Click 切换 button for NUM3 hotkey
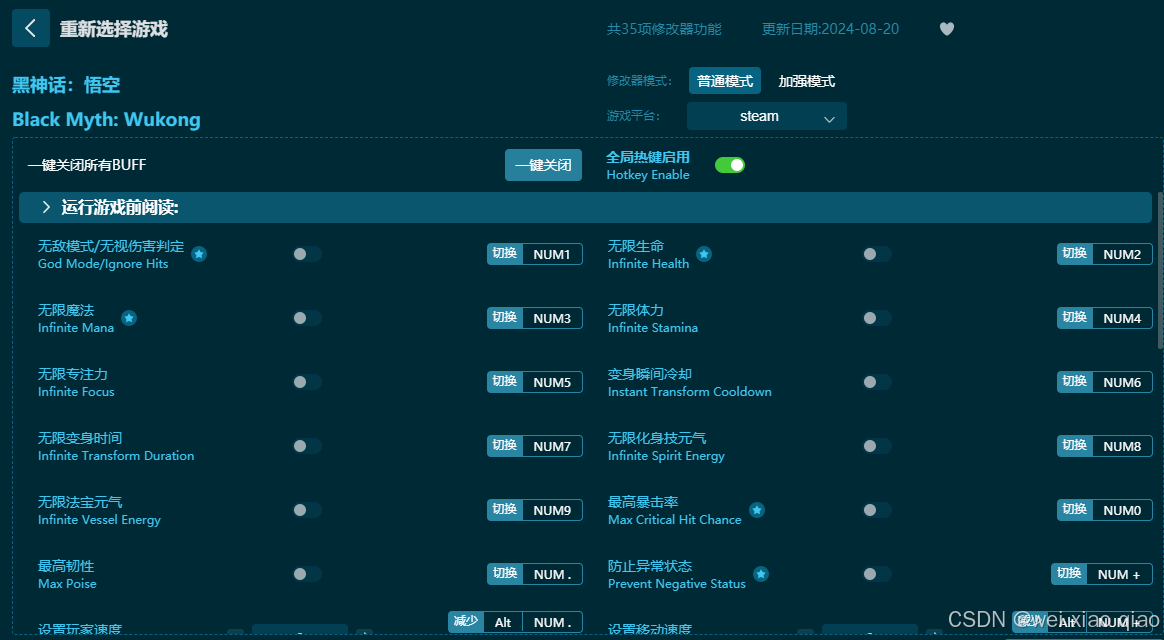The image size is (1164, 640). (x=505, y=318)
